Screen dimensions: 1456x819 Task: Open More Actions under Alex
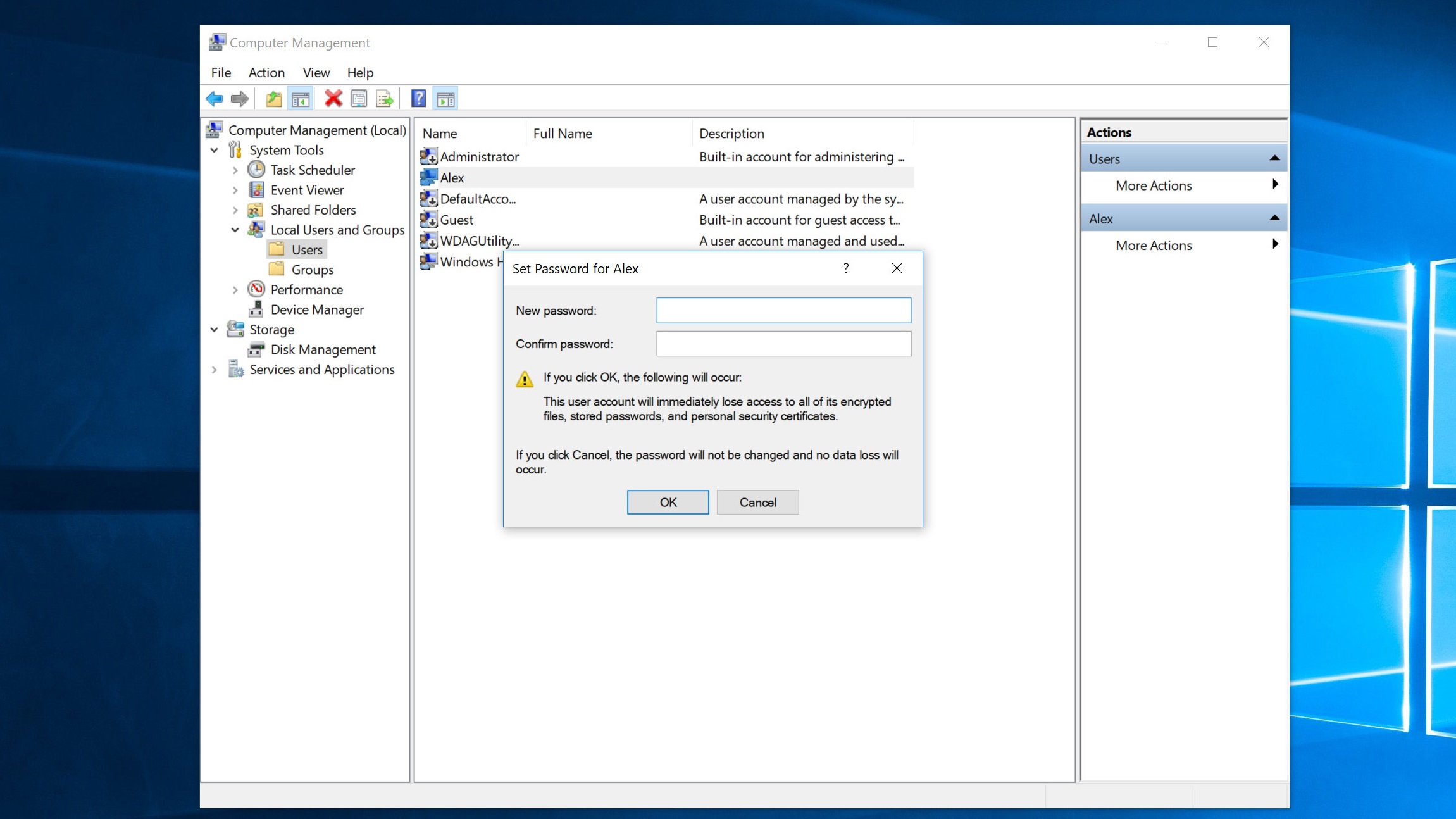(x=1184, y=245)
